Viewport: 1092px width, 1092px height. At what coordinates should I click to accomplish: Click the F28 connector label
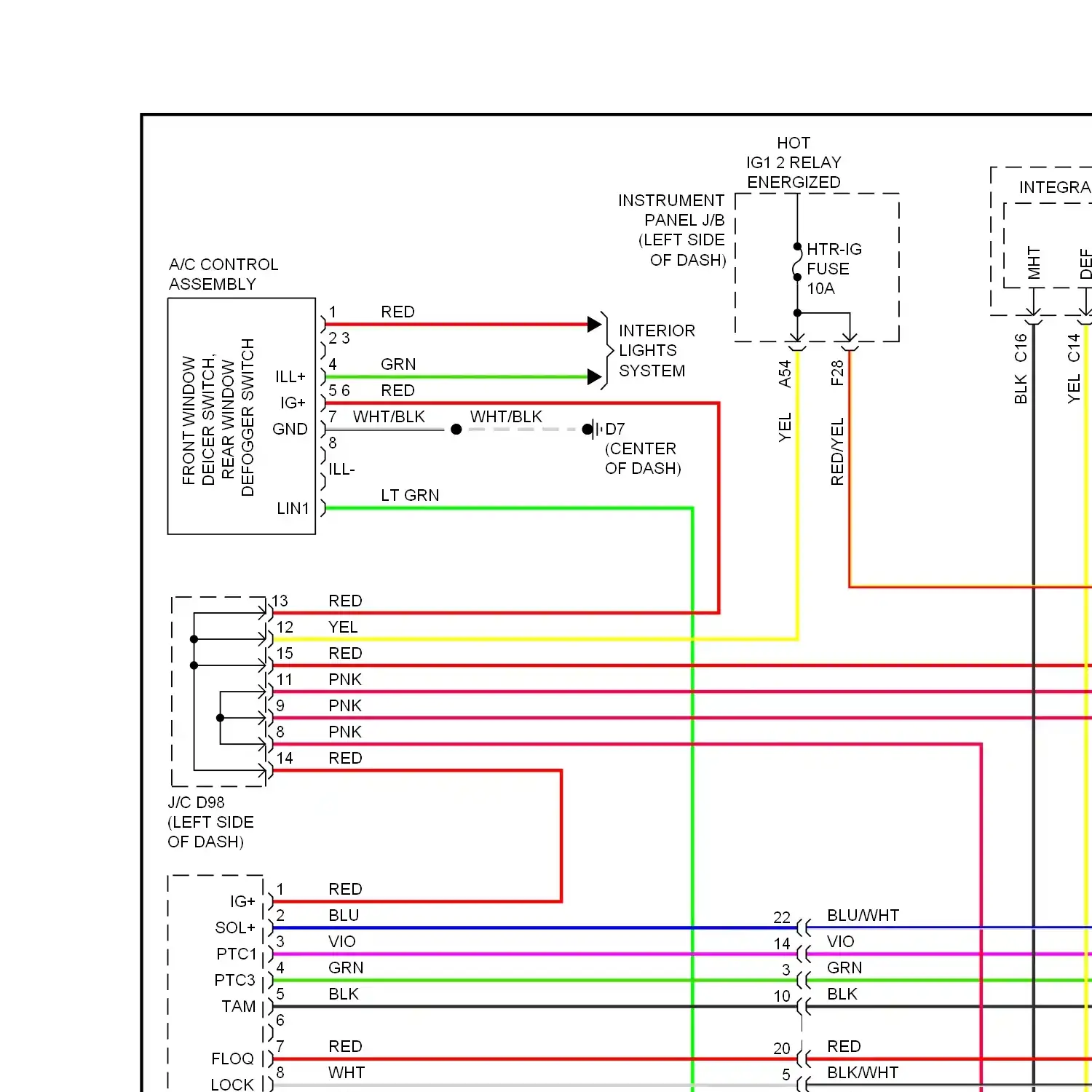(x=836, y=373)
